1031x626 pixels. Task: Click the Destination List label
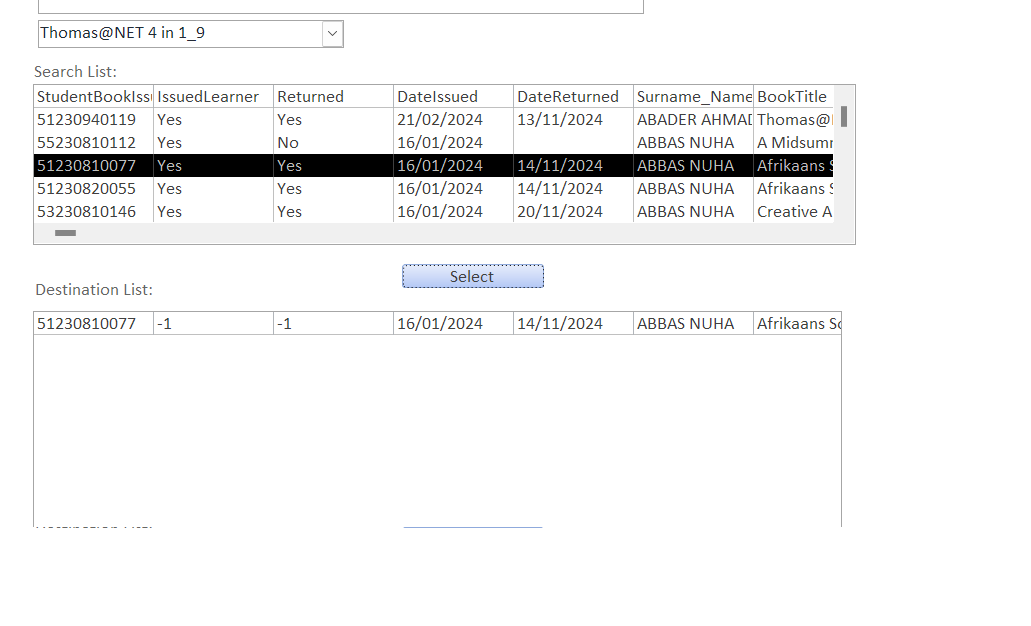(93, 290)
